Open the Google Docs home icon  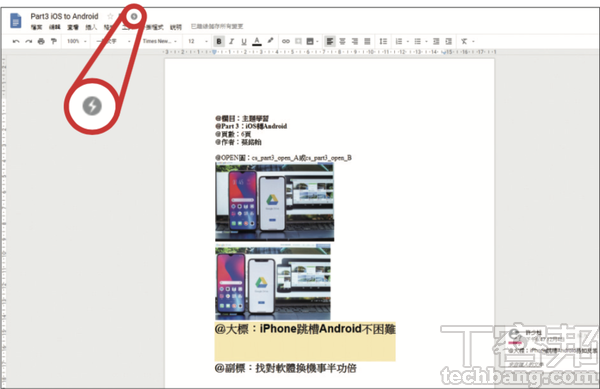click(16, 20)
